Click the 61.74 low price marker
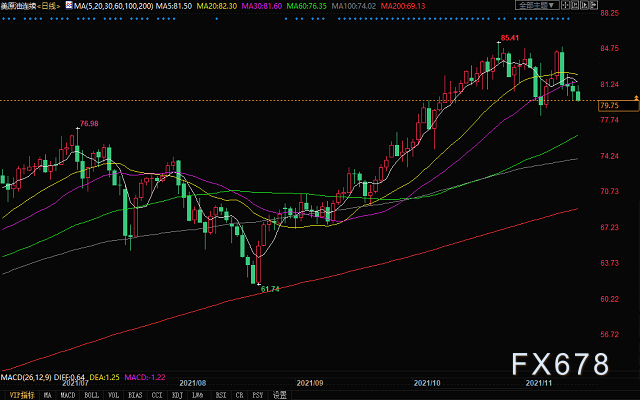 [x=270, y=289]
